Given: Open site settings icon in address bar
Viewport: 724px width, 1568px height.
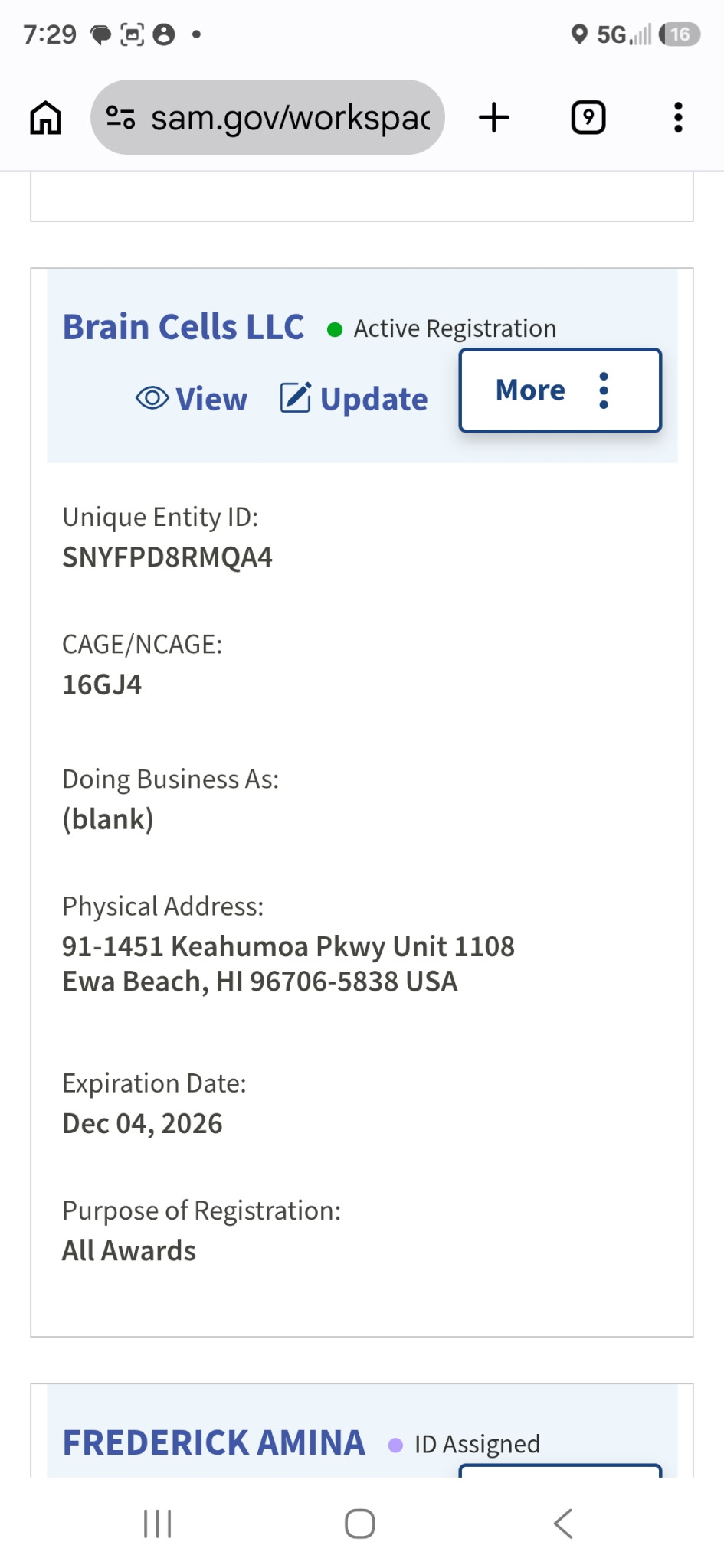Looking at the screenshot, I should click(120, 118).
